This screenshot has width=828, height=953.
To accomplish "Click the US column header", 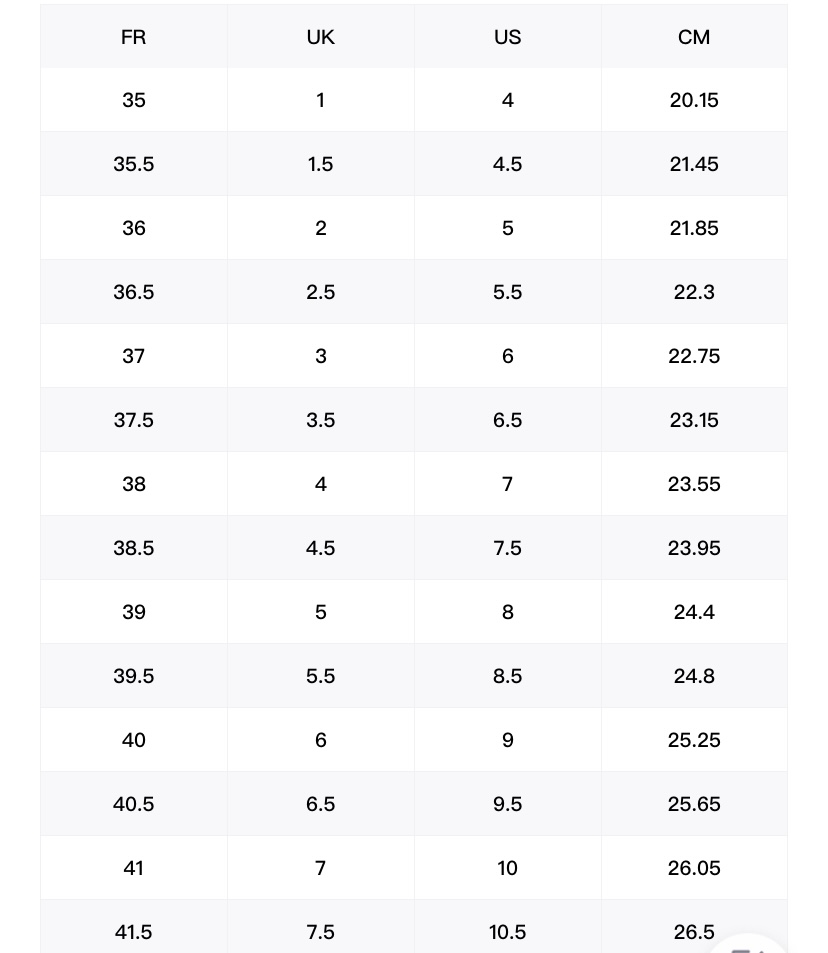I will 507,37.
